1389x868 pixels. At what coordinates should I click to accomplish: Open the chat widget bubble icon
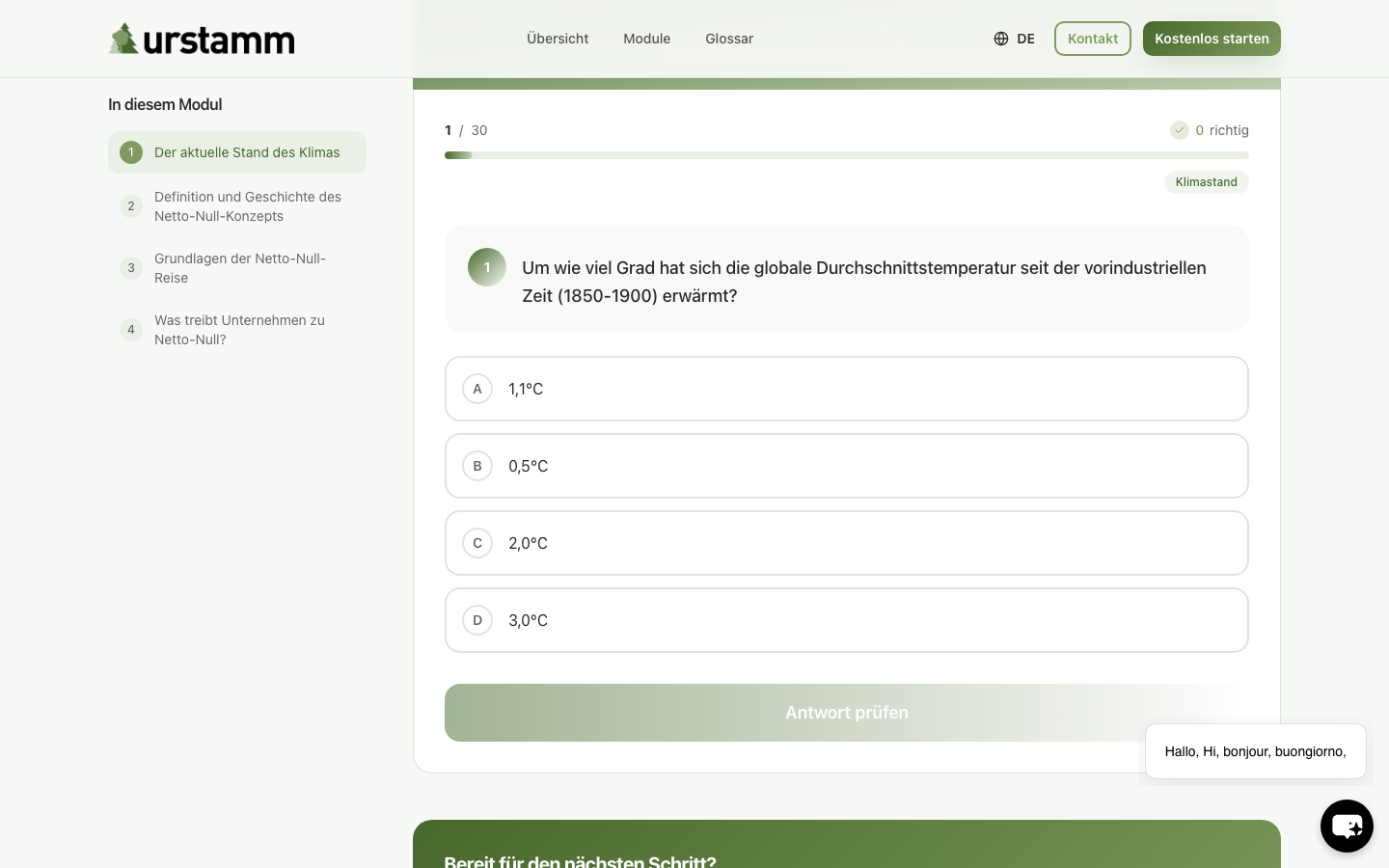click(x=1347, y=826)
